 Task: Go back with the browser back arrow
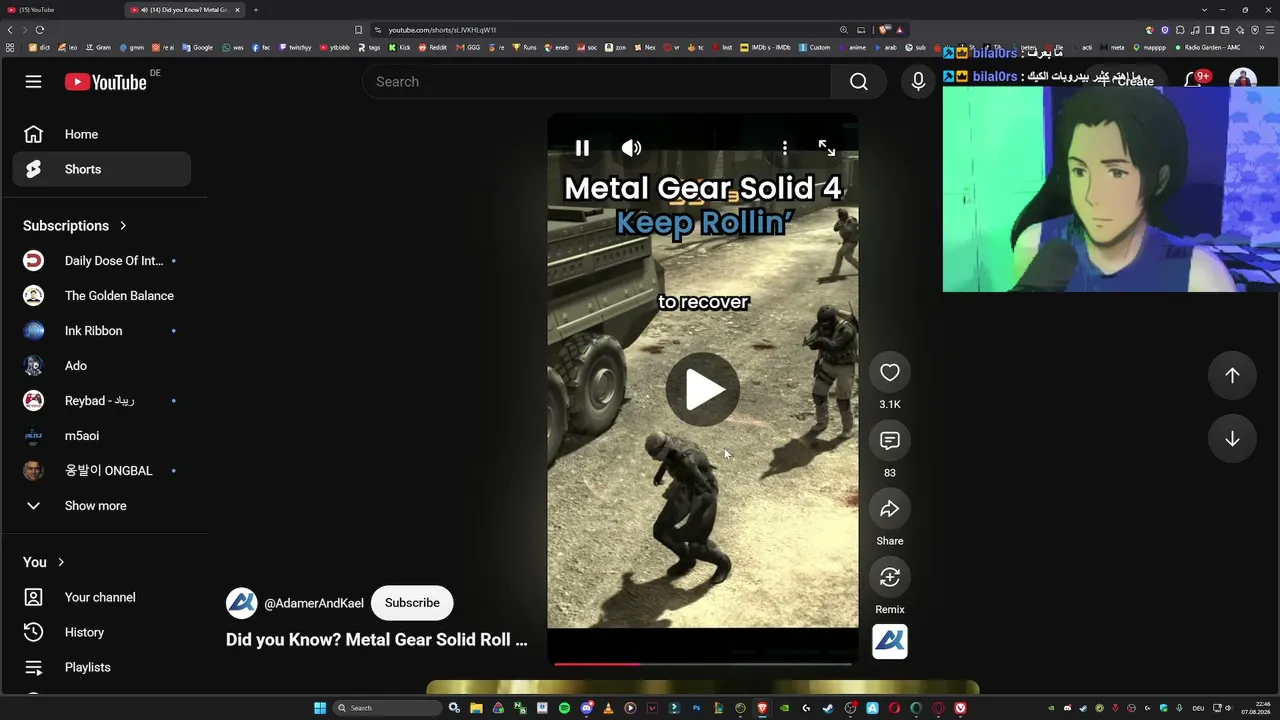point(9,30)
